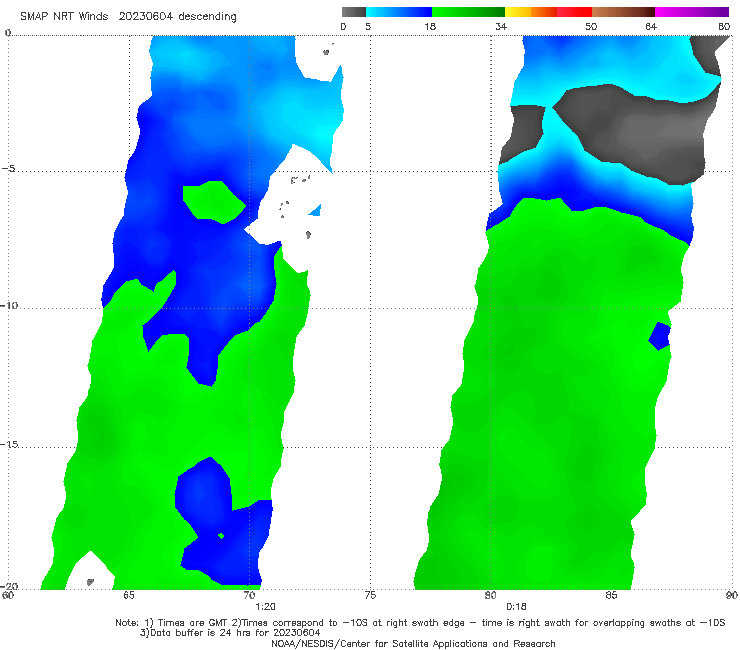
Task: Click the swath time label below longitude 80
Action: pyautogui.click(x=516, y=607)
